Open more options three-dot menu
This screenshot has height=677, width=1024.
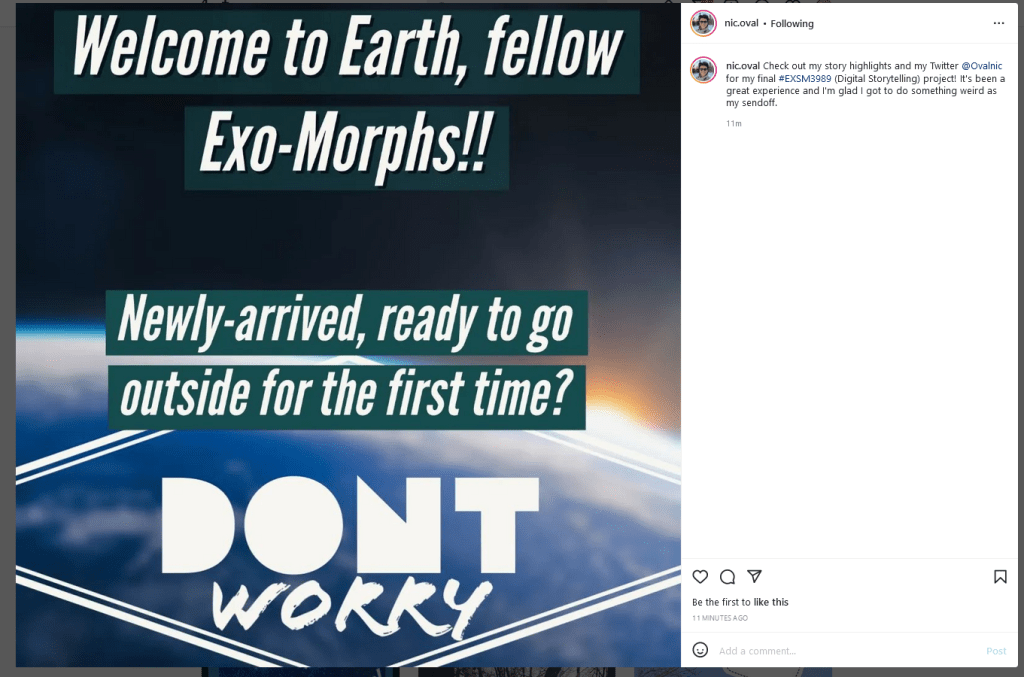click(x=999, y=23)
